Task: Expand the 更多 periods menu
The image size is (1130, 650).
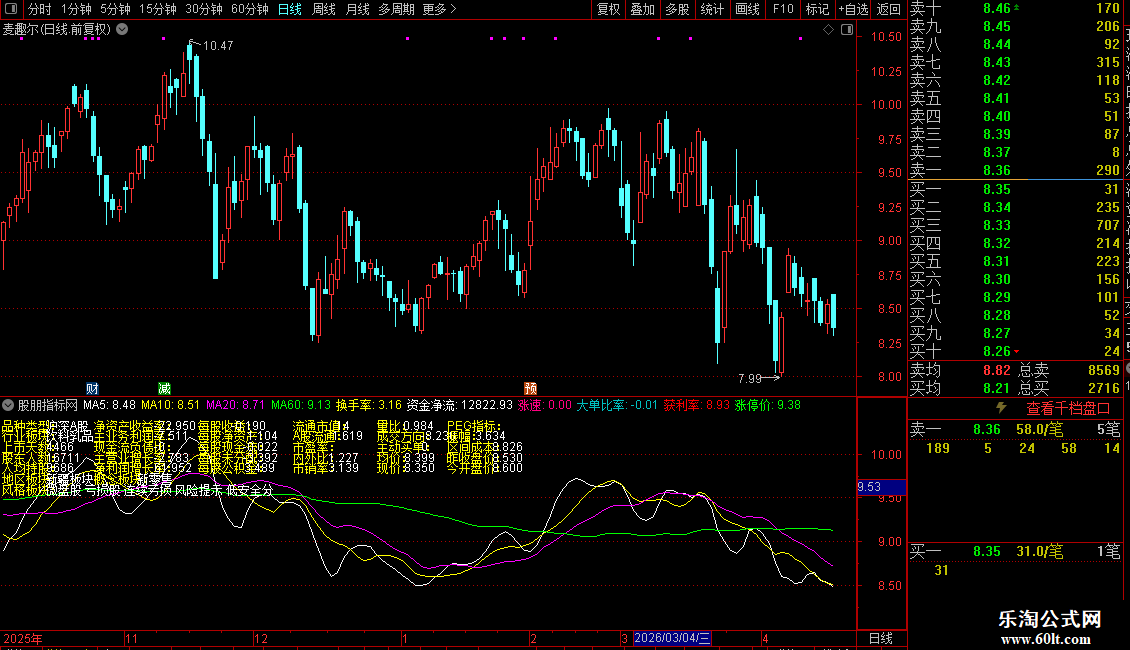Action: [x=439, y=9]
